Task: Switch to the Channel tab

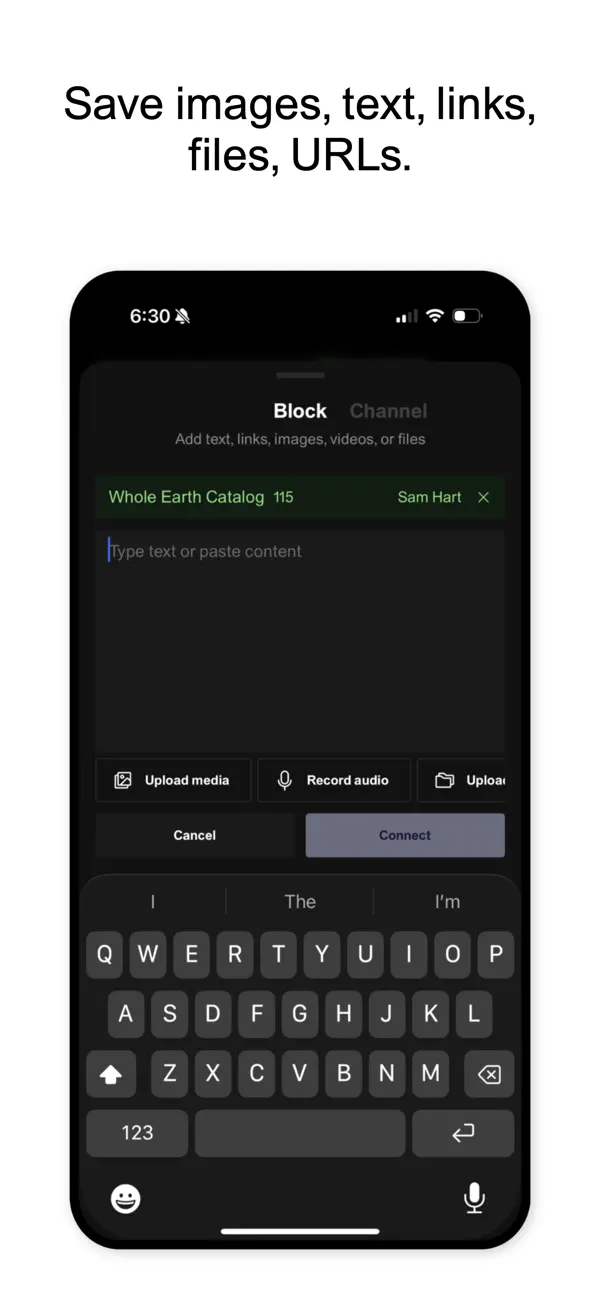Action: [x=388, y=411]
